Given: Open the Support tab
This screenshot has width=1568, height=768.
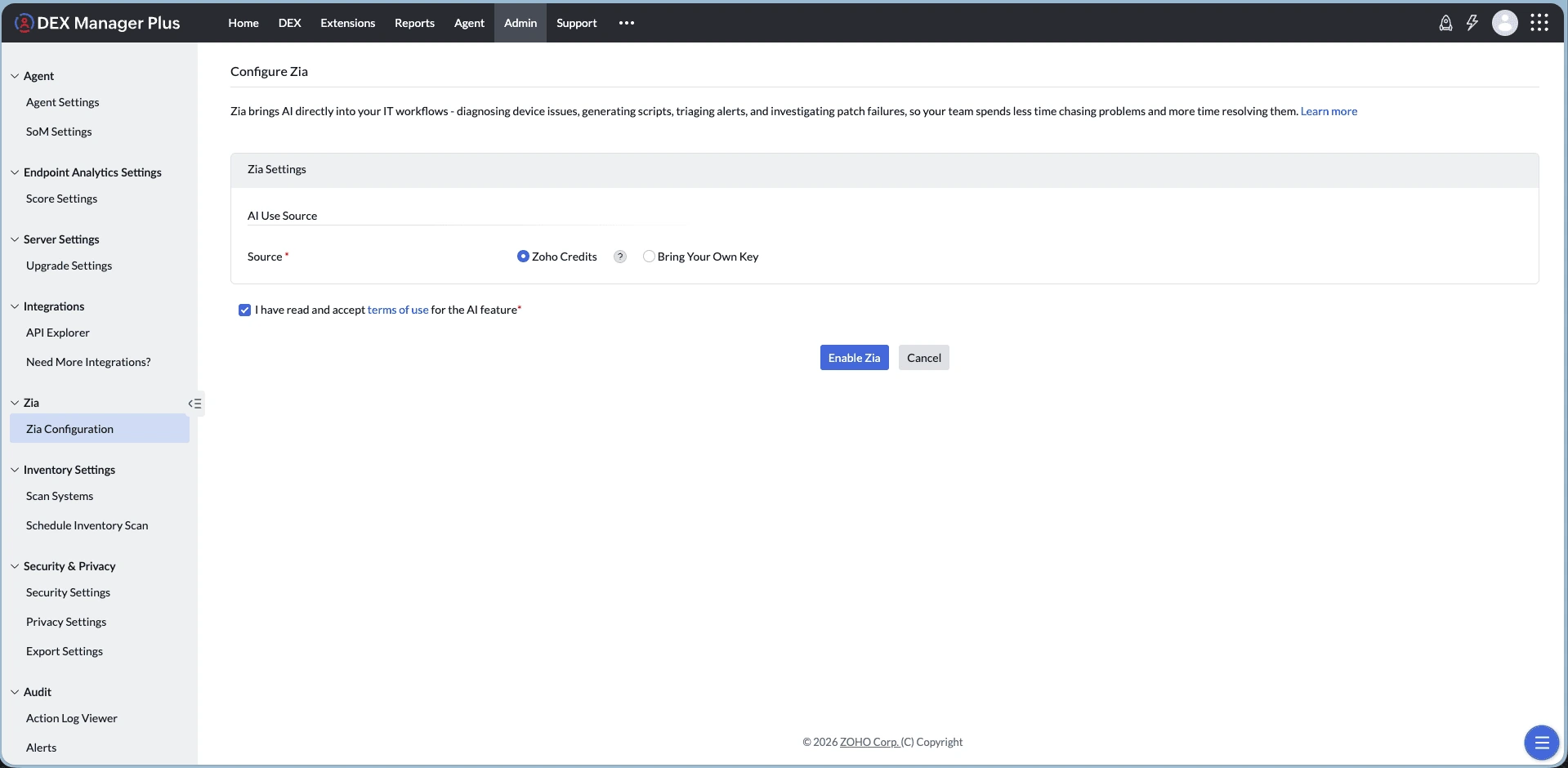Looking at the screenshot, I should click(x=577, y=23).
